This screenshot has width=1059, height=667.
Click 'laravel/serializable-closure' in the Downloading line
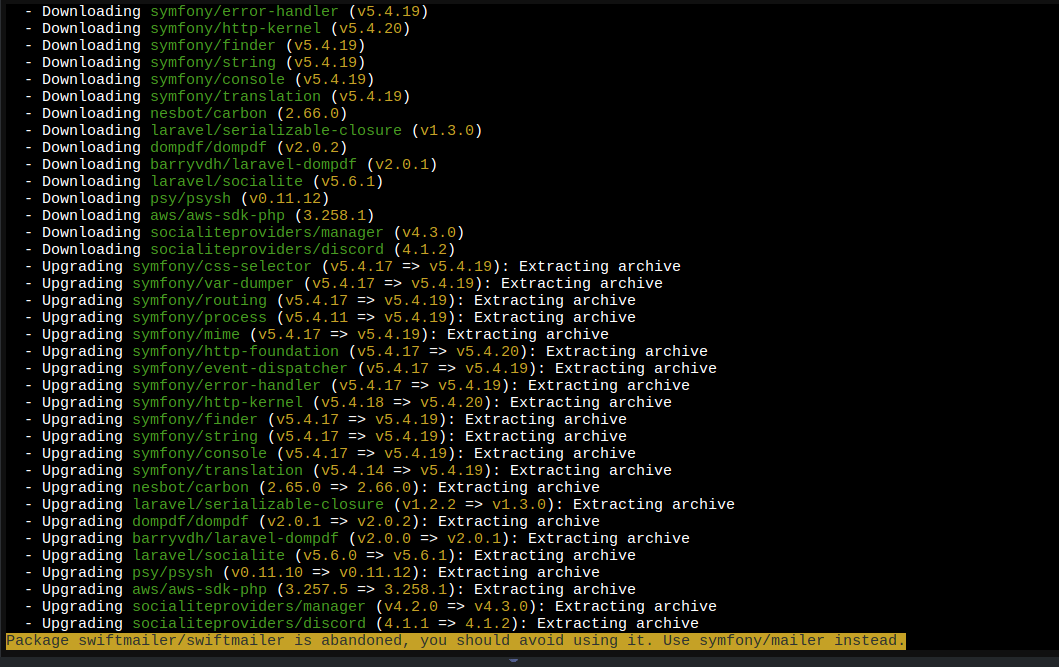pyautogui.click(x=276, y=130)
